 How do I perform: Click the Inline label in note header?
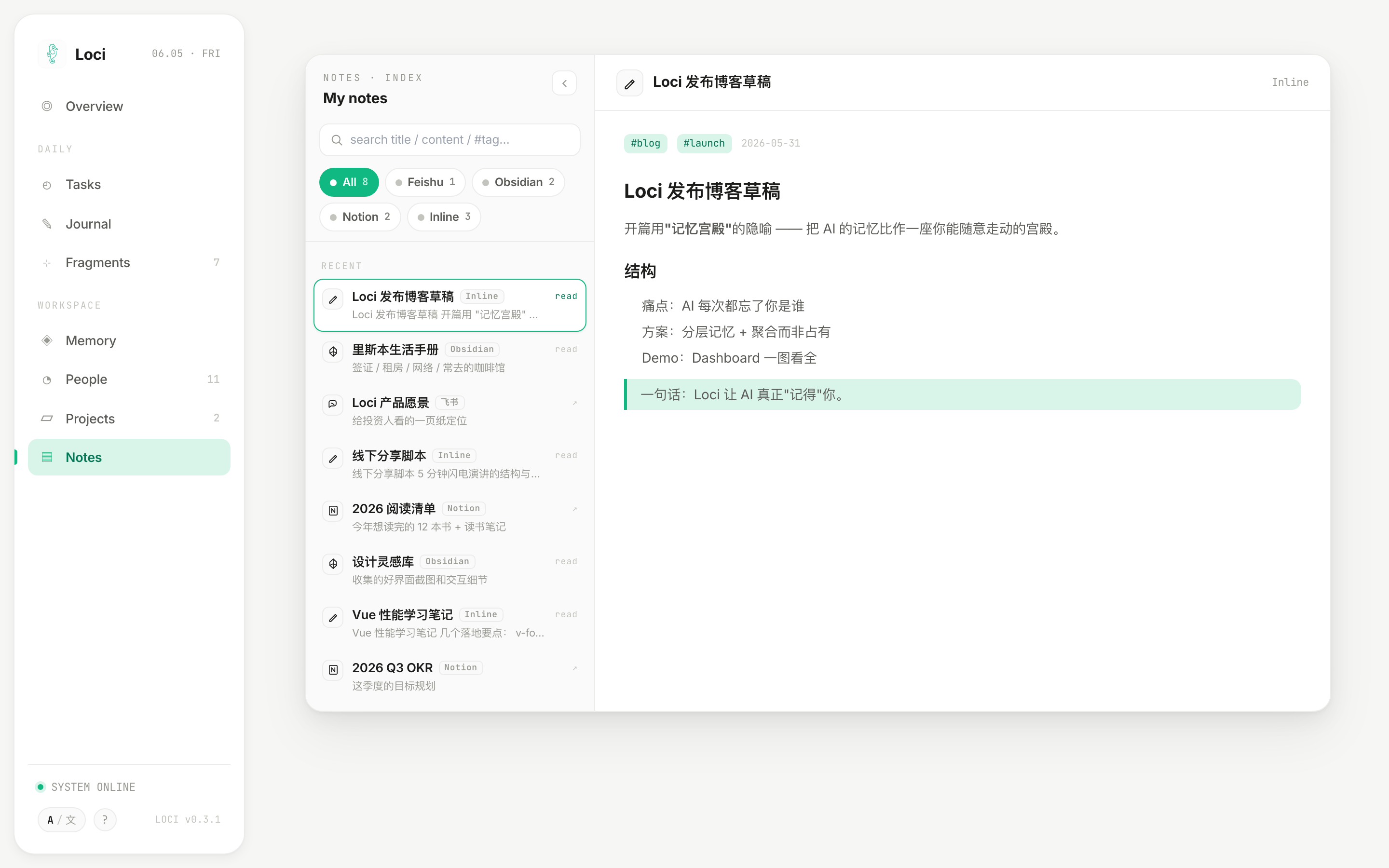(x=1290, y=82)
